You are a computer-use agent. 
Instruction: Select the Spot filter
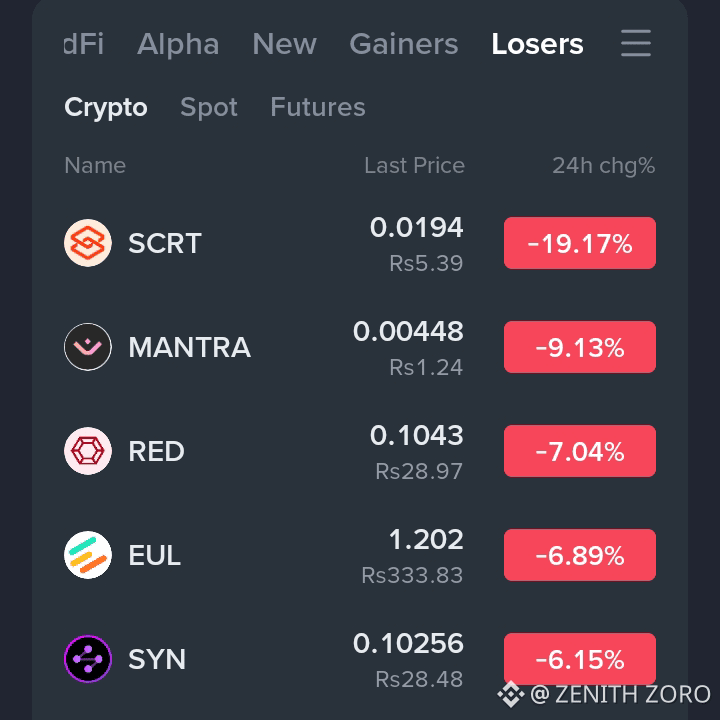coord(209,107)
